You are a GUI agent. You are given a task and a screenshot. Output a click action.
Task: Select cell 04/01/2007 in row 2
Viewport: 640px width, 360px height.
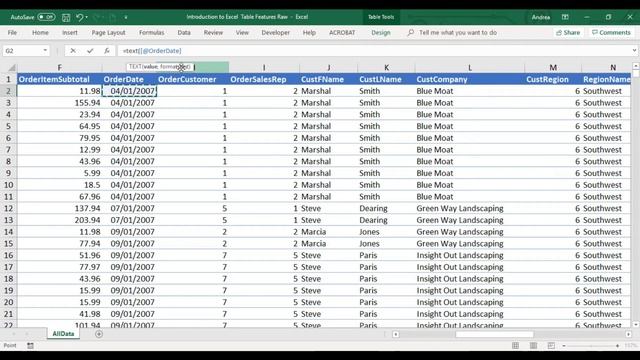pyautogui.click(x=129, y=91)
